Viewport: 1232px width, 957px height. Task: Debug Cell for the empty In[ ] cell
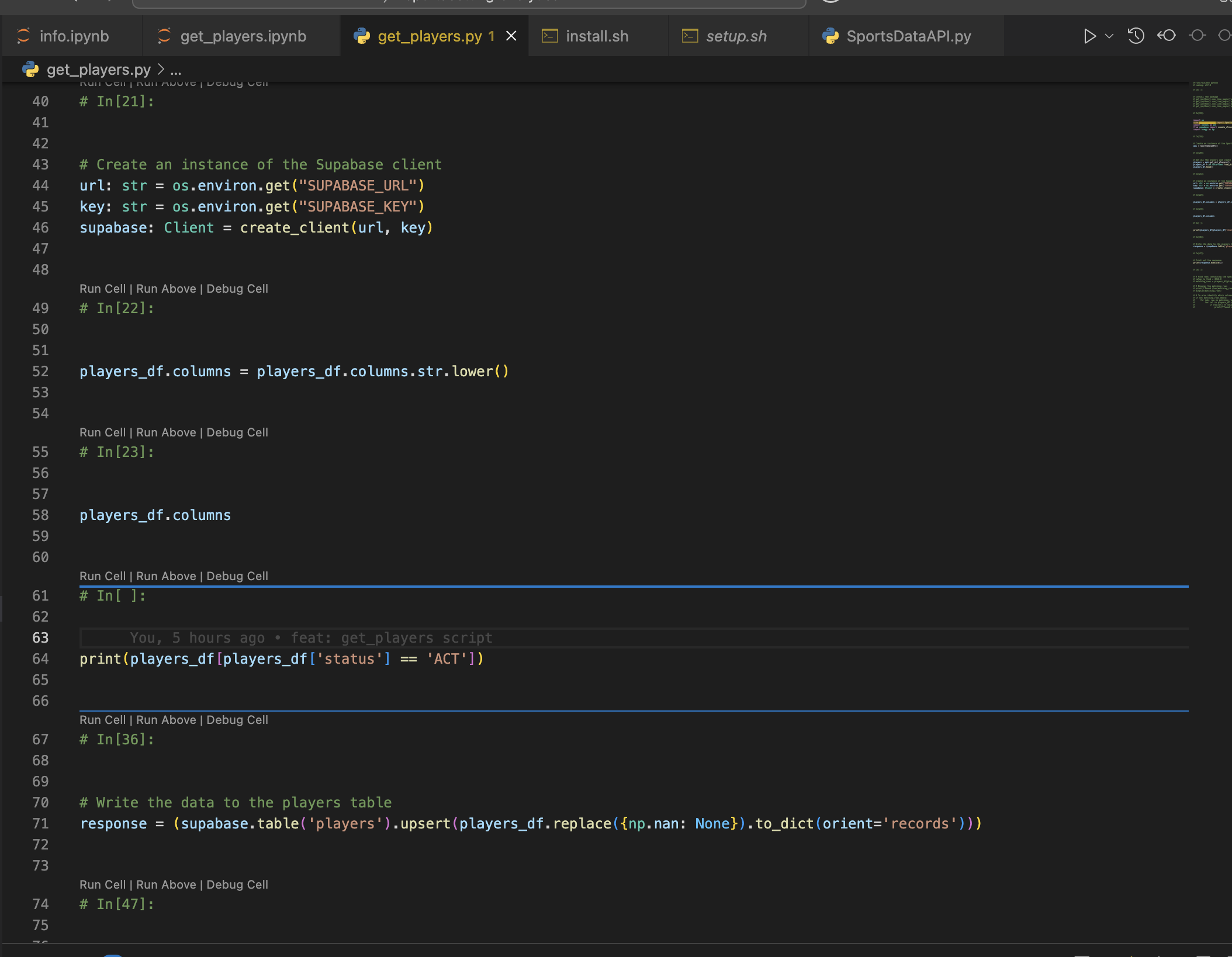click(x=237, y=576)
